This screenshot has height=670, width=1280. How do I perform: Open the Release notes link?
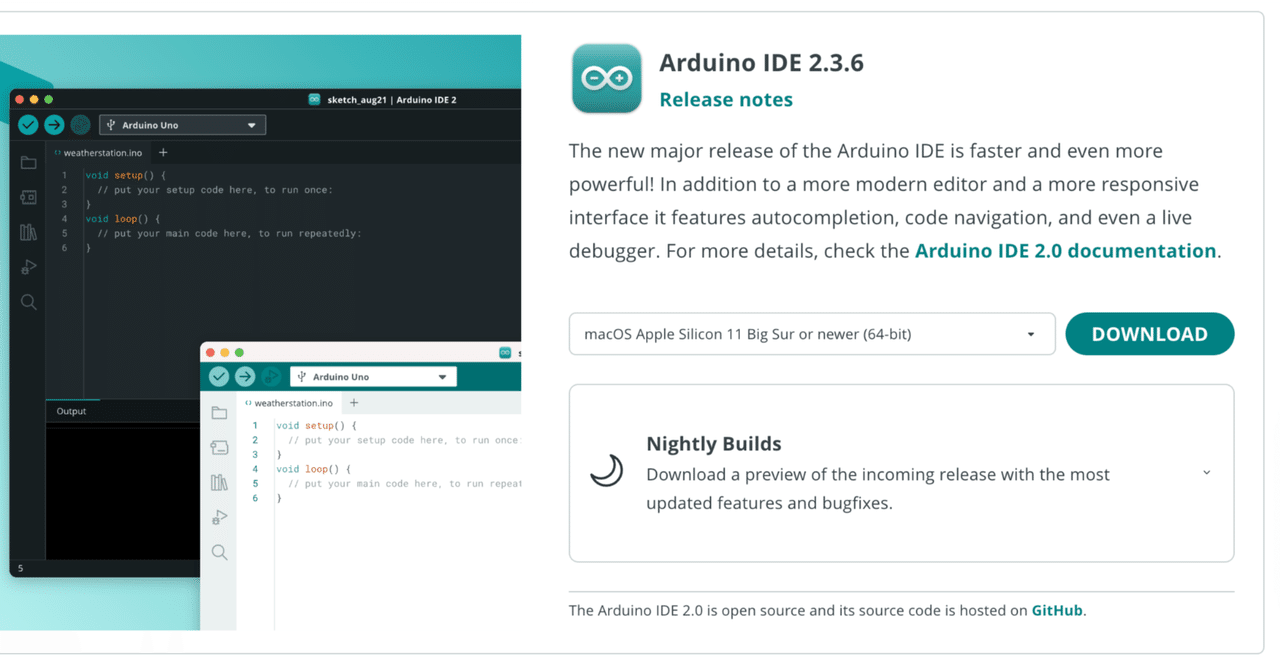[x=726, y=99]
